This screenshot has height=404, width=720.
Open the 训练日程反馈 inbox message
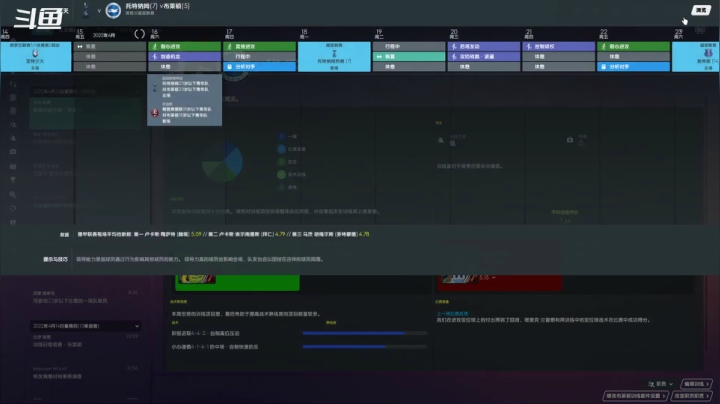(86, 341)
